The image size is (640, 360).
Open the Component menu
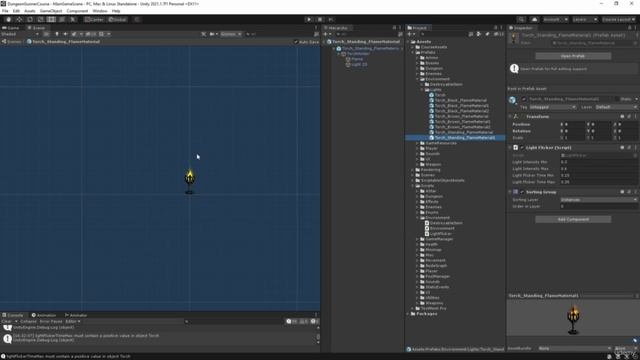pos(77,11)
